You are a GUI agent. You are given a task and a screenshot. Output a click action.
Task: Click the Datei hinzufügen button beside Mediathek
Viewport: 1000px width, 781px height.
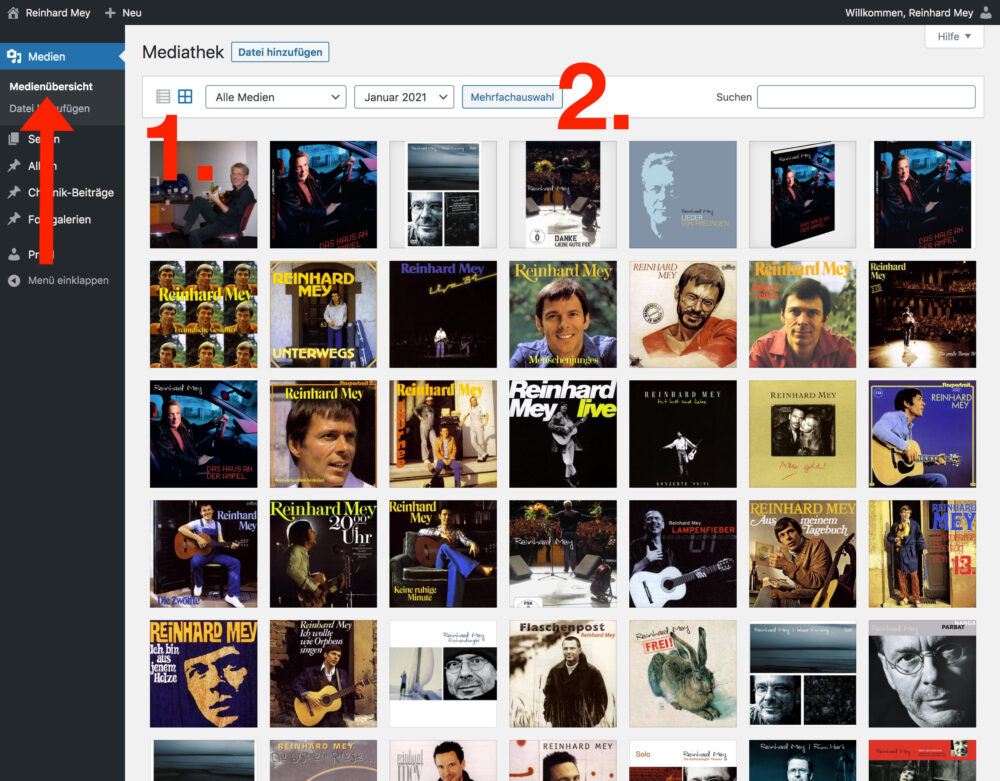(280, 52)
